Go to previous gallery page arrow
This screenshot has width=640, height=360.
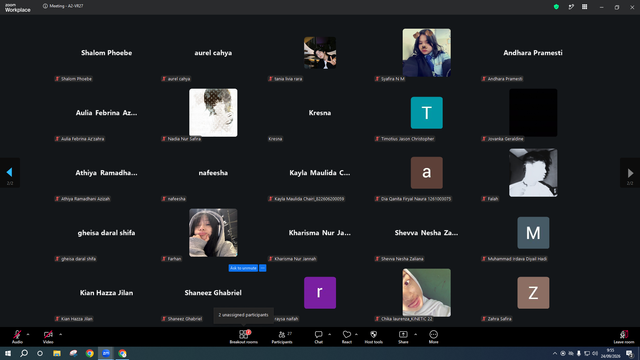point(9,173)
